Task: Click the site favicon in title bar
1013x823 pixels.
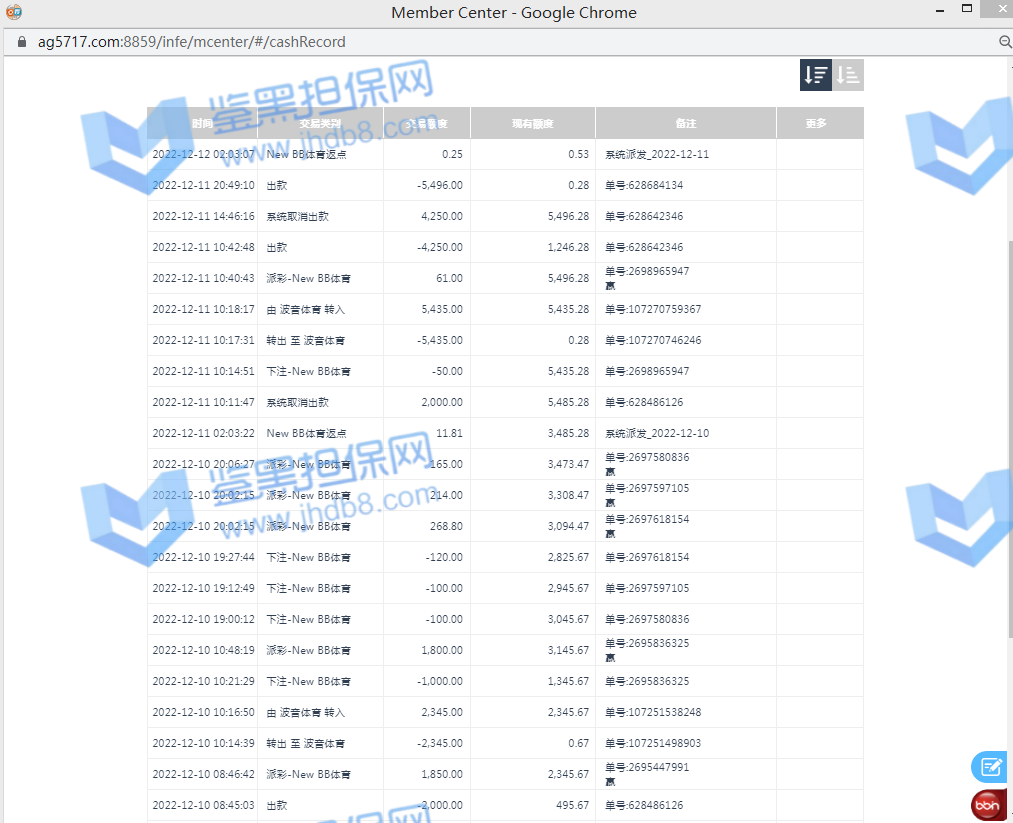Action: tap(13, 12)
